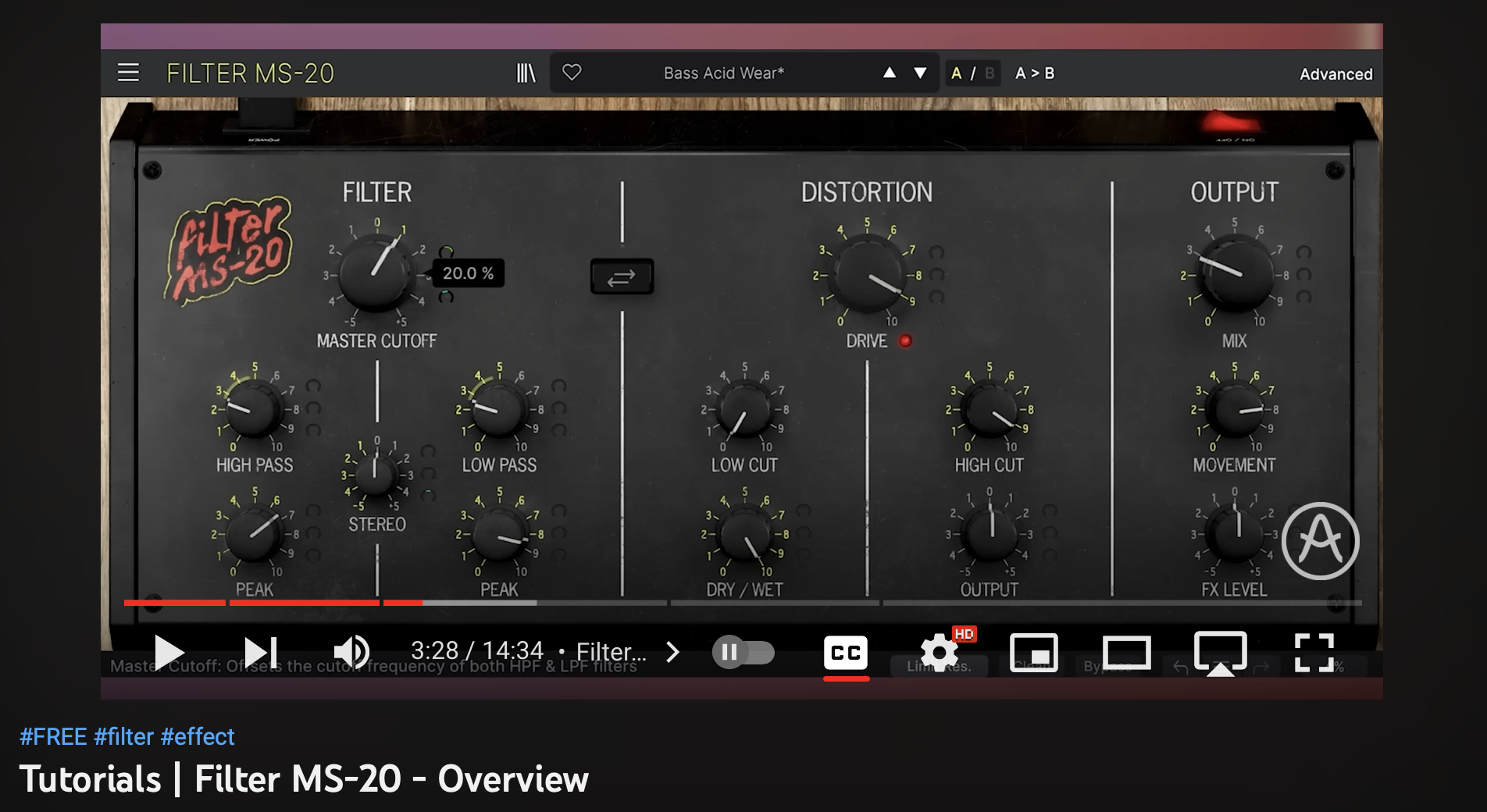The width and height of the screenshot is (1487, 812).
Task: Open the hamburger menu
Action: tap(128, 73)
